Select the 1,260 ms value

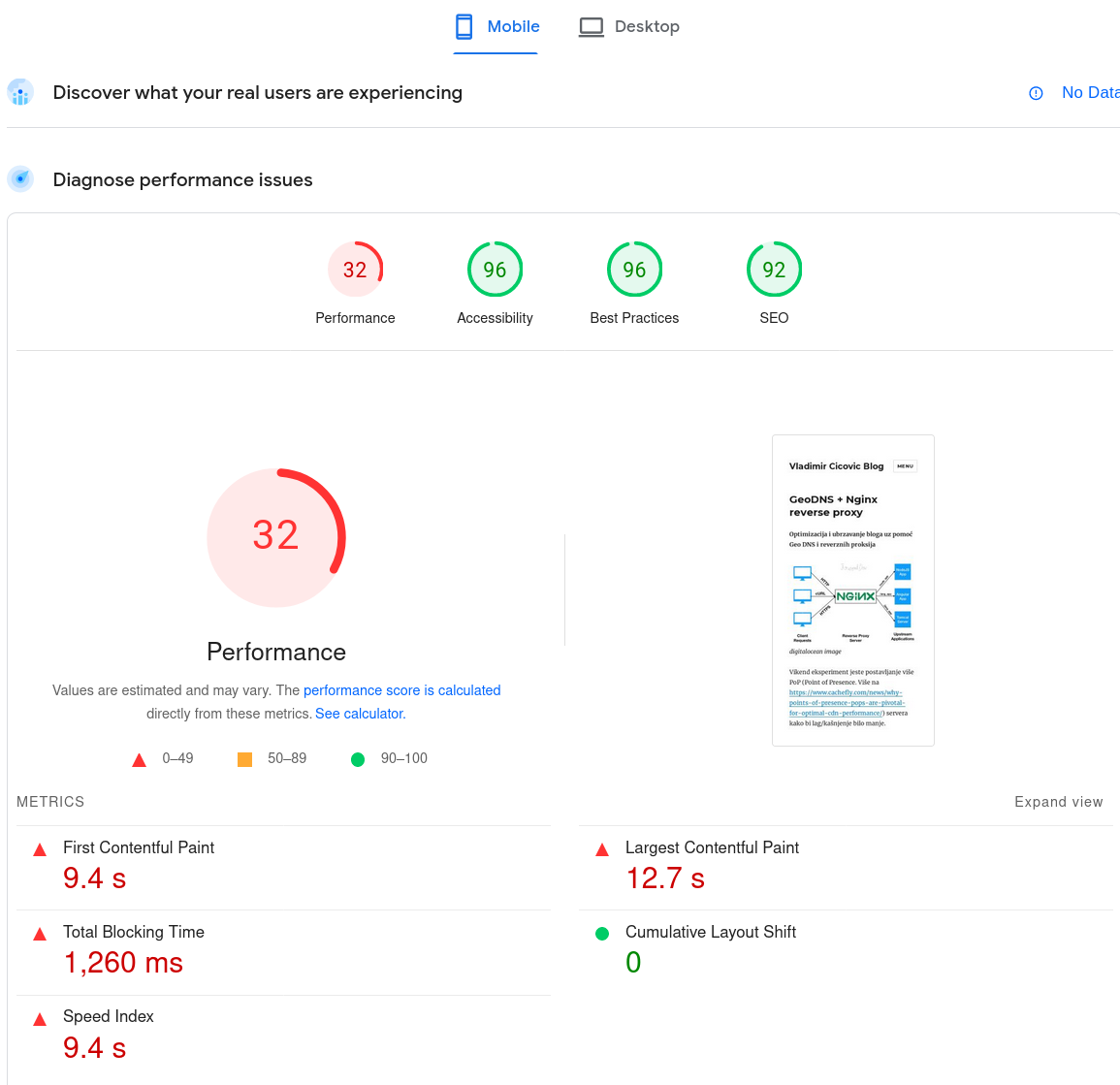pyautogui.click(x=123, y=963)
